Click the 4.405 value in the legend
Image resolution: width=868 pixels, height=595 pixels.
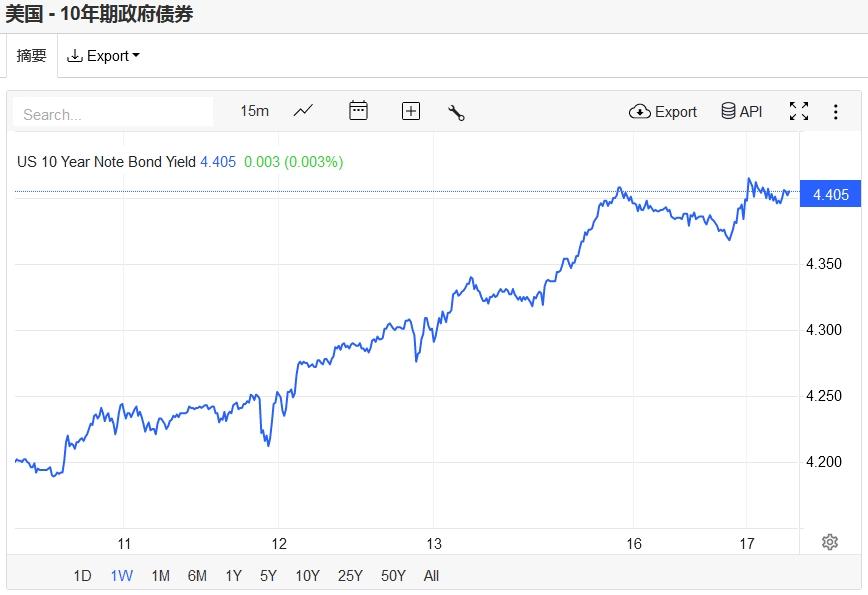point(218,162)
